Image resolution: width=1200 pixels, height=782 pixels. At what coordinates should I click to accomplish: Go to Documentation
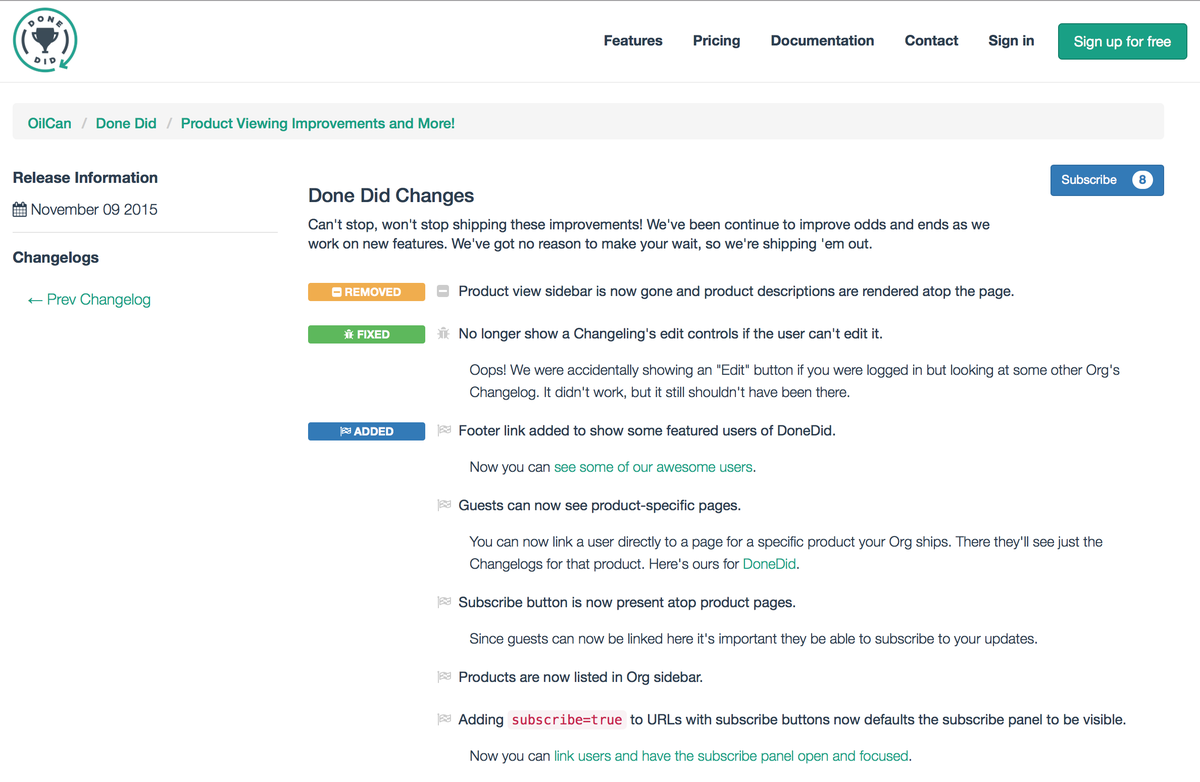tap(822, 41)
